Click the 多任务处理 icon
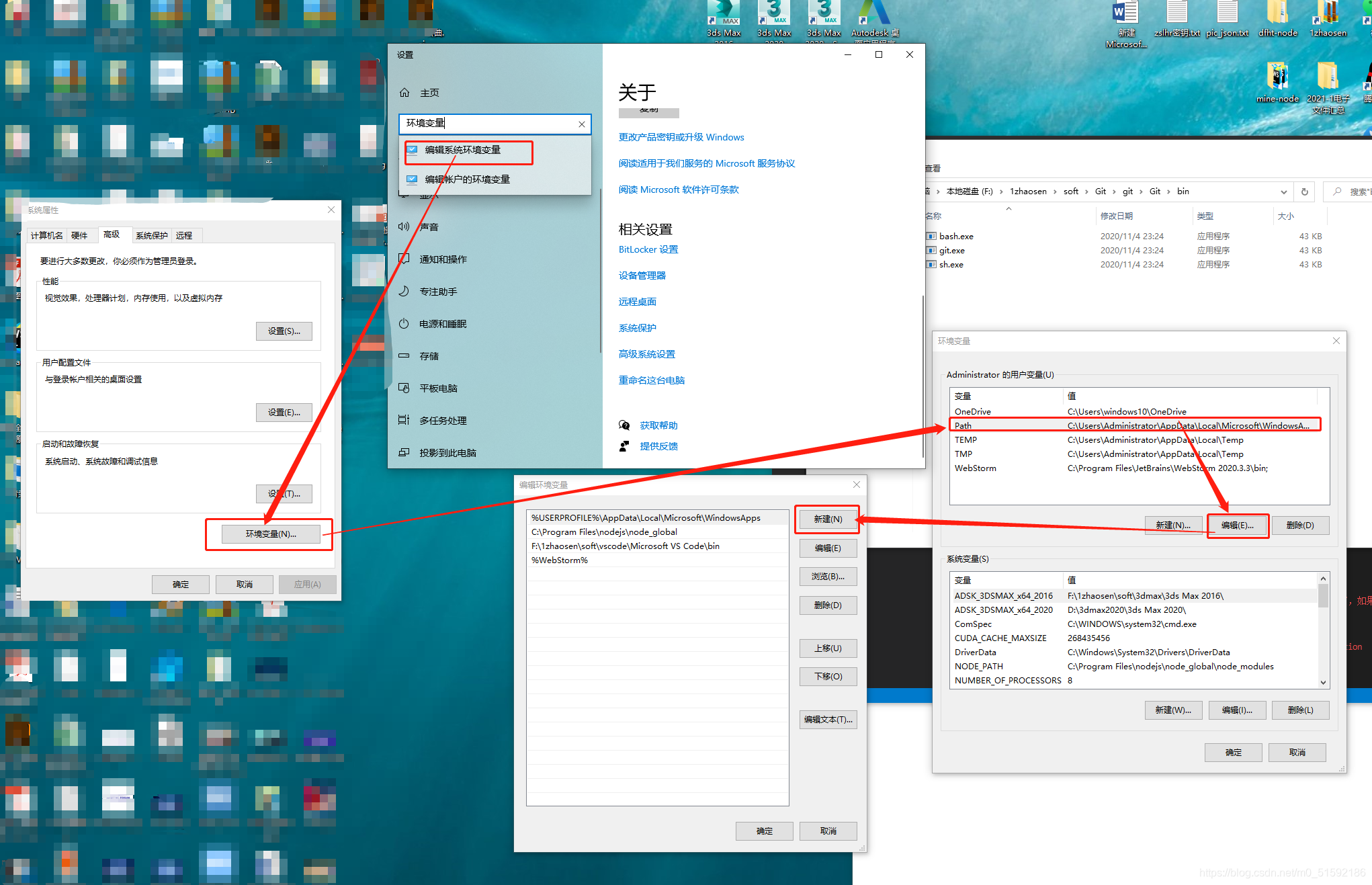 [404, 420]
